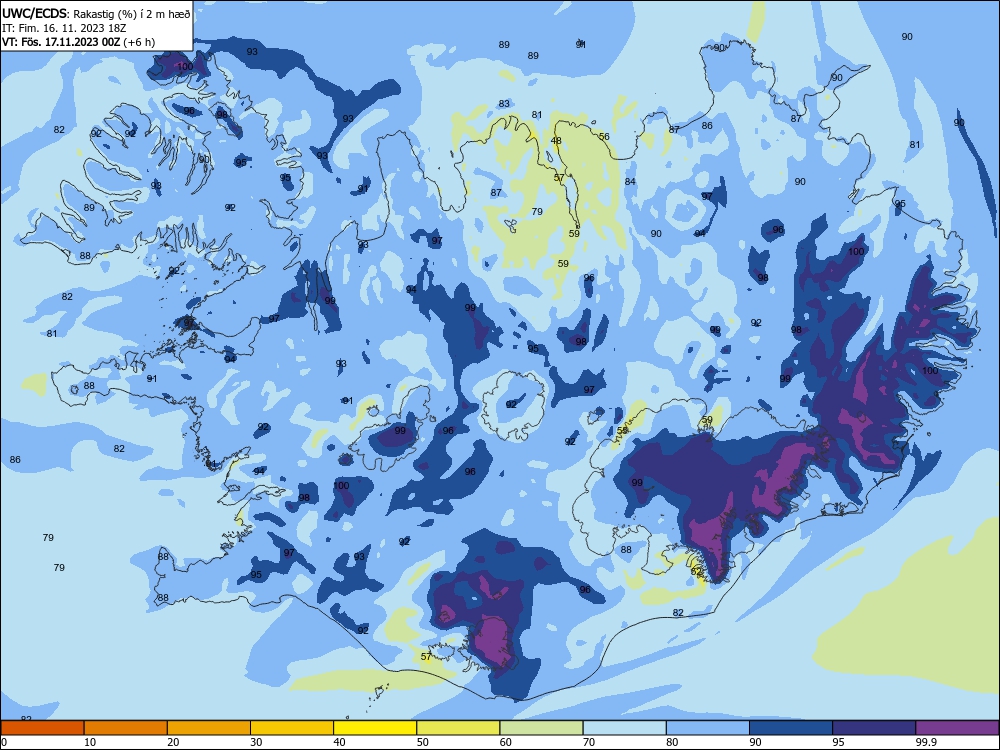
Task: Pick the bright yellow 40–50 legend swatch
Action: tap(375, 728)
